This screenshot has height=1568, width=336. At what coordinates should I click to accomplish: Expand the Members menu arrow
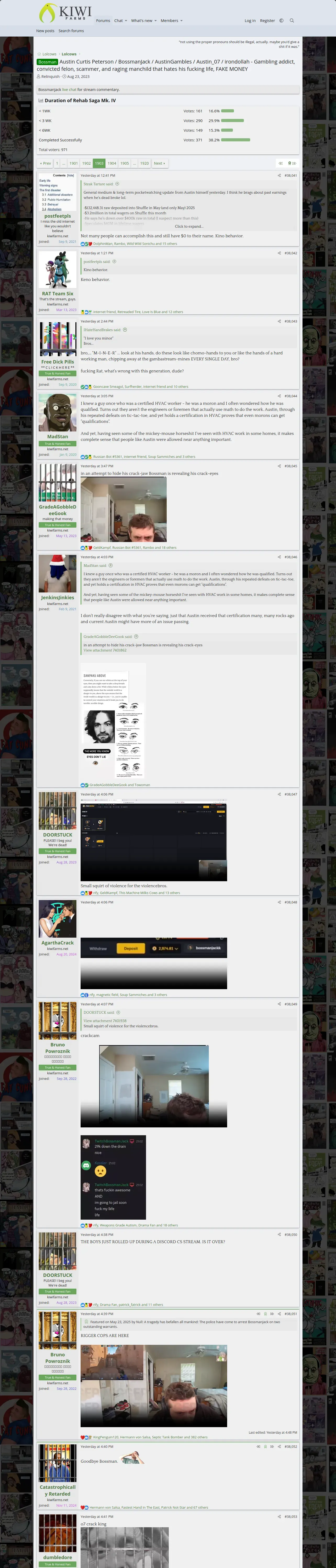coord(182,21)
